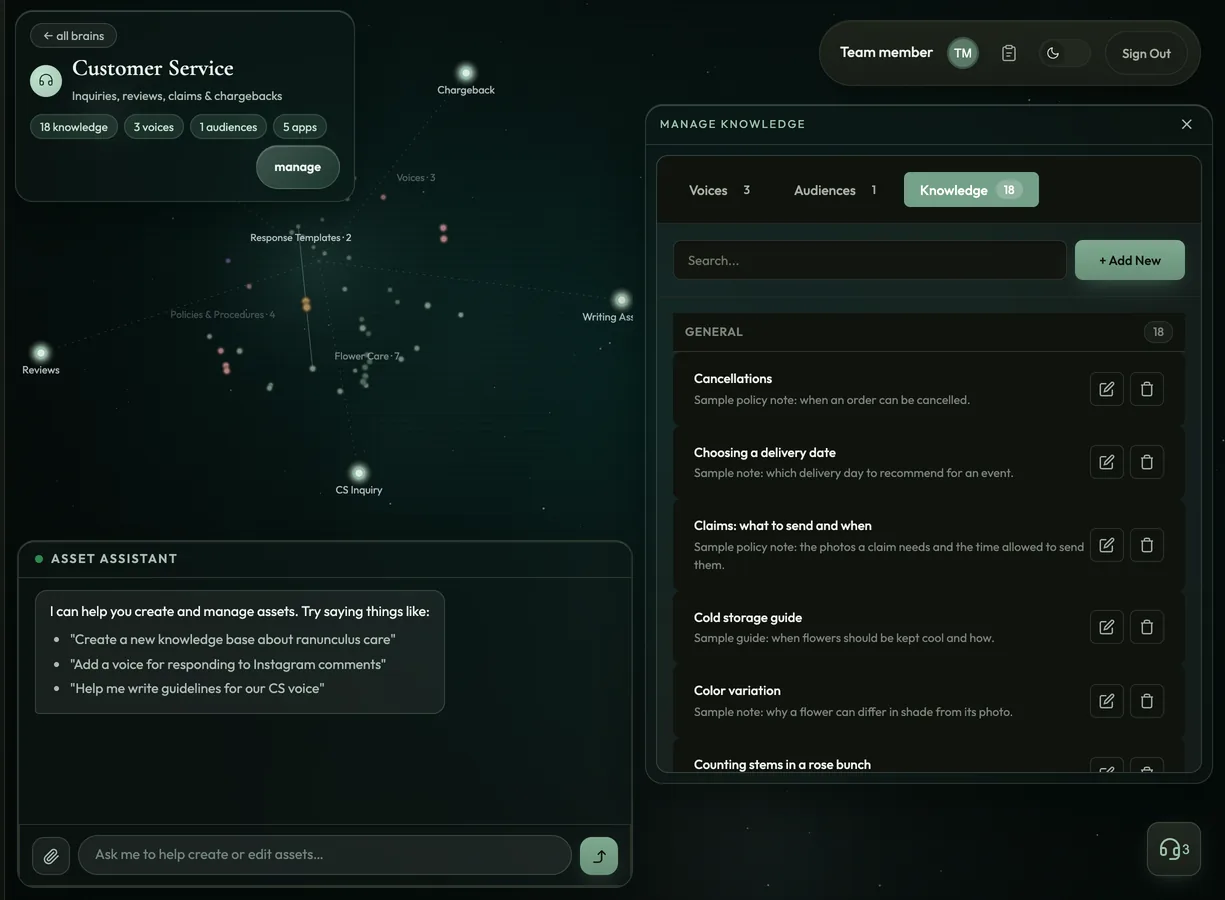
Task: Click the Voices · 3 cluster label
Action: (x=416, y=178)
